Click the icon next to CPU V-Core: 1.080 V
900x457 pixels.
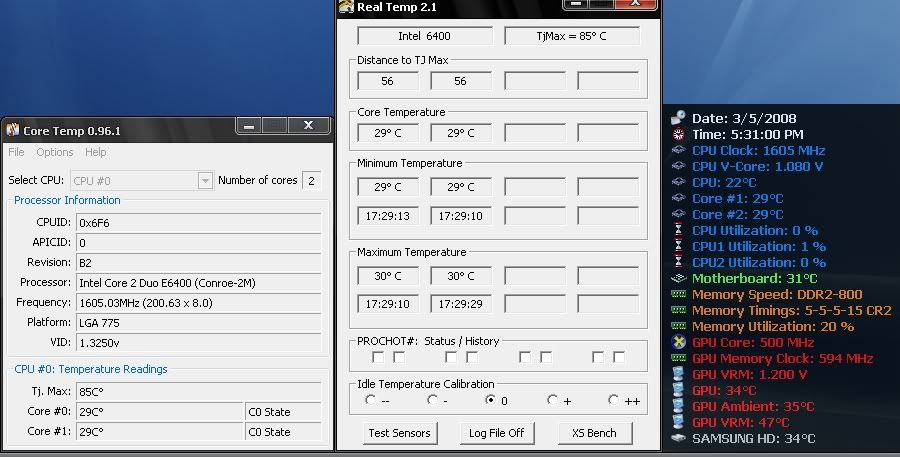click(x=678, y=166)
